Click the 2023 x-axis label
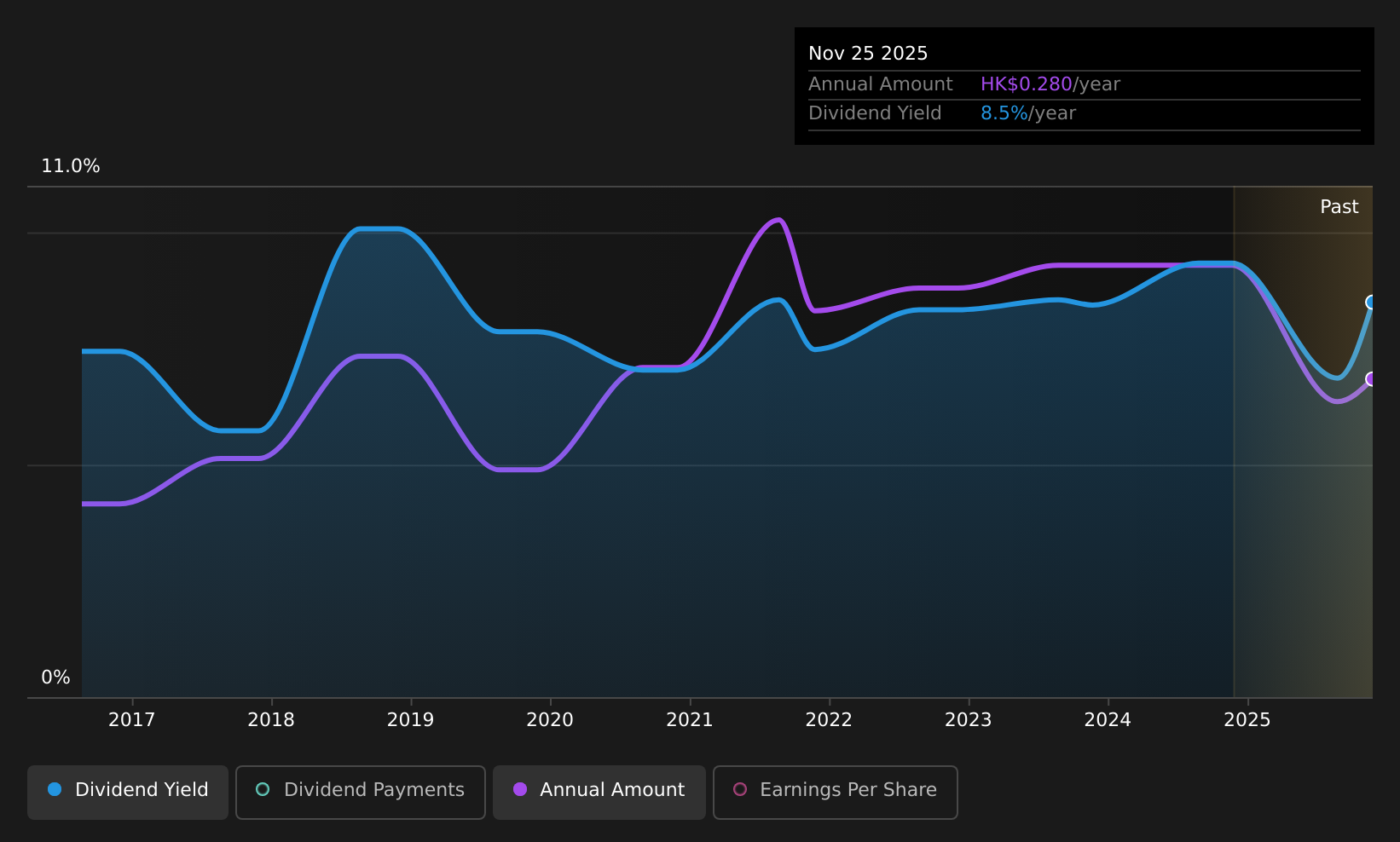1400x842 pixels. tap(969, 720)
